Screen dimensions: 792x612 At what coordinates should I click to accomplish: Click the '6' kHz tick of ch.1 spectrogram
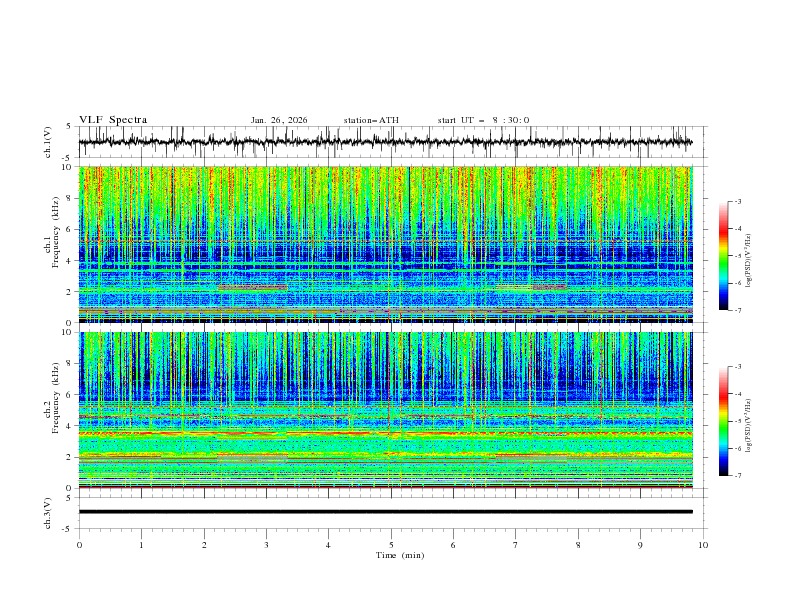click(69, 229)
